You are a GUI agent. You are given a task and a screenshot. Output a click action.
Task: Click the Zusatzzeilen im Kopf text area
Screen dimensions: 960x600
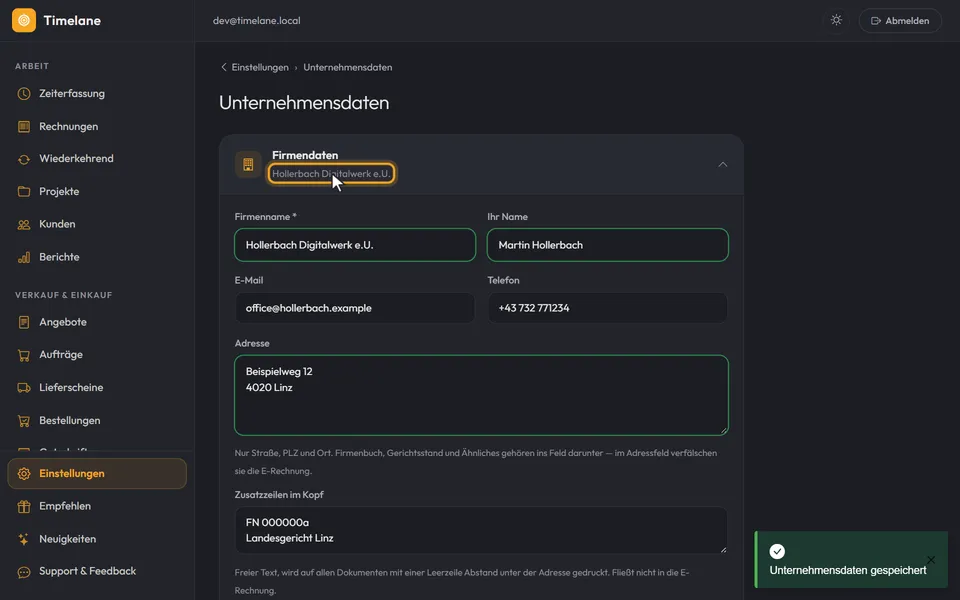pos(481,530)
